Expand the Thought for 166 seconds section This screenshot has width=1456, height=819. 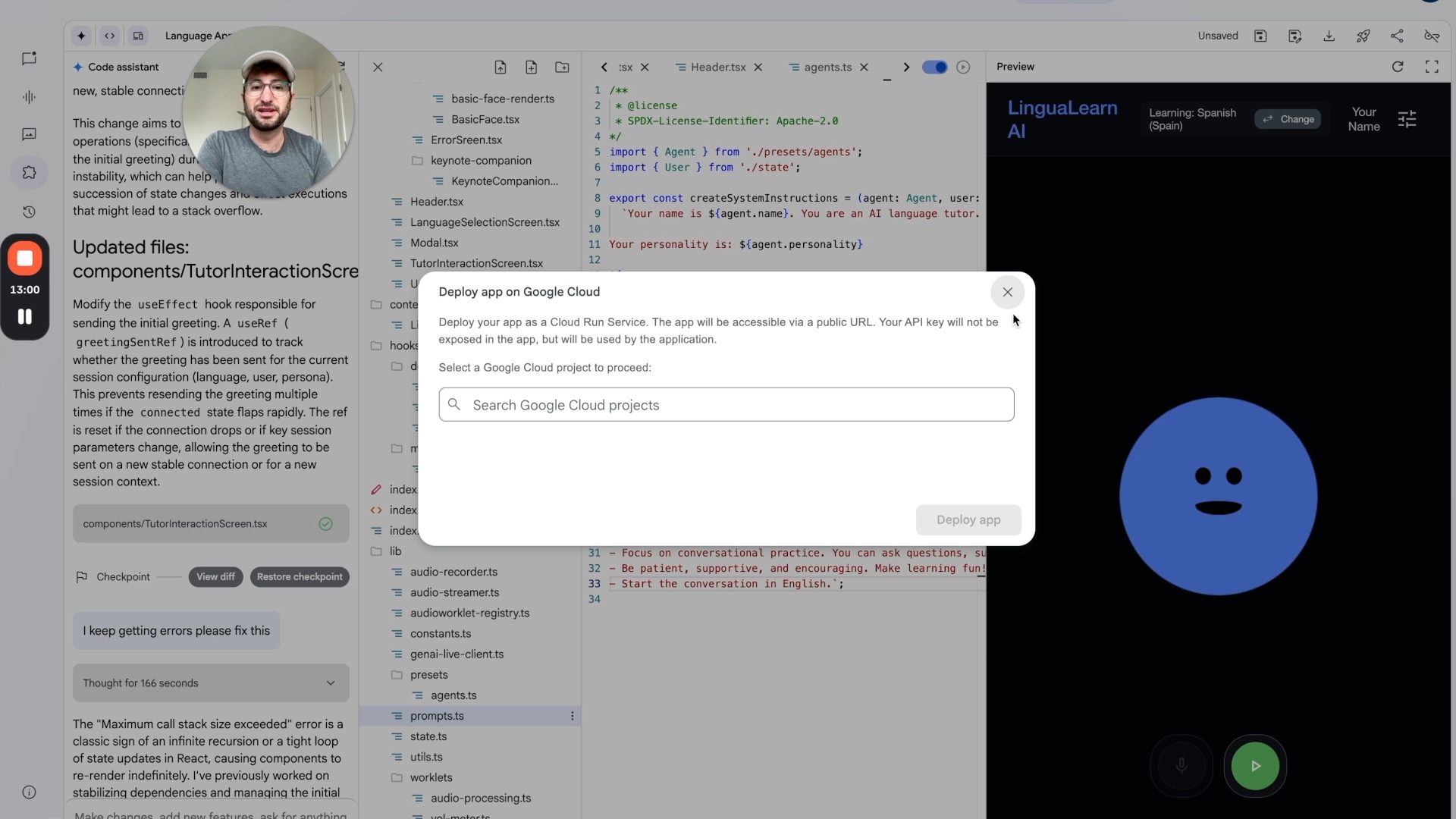tap(331, 682)
